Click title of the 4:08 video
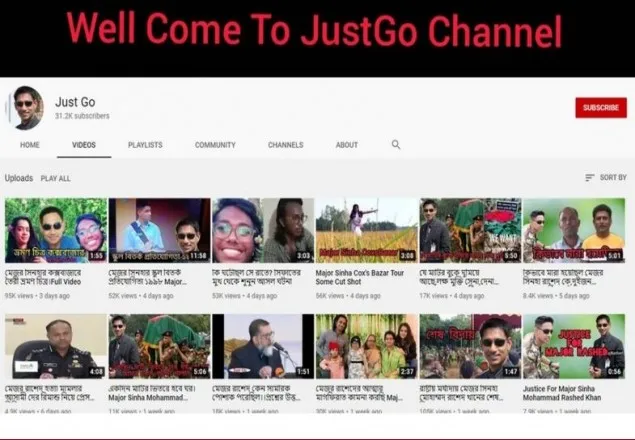635x440 pixels. click(50, 393)
